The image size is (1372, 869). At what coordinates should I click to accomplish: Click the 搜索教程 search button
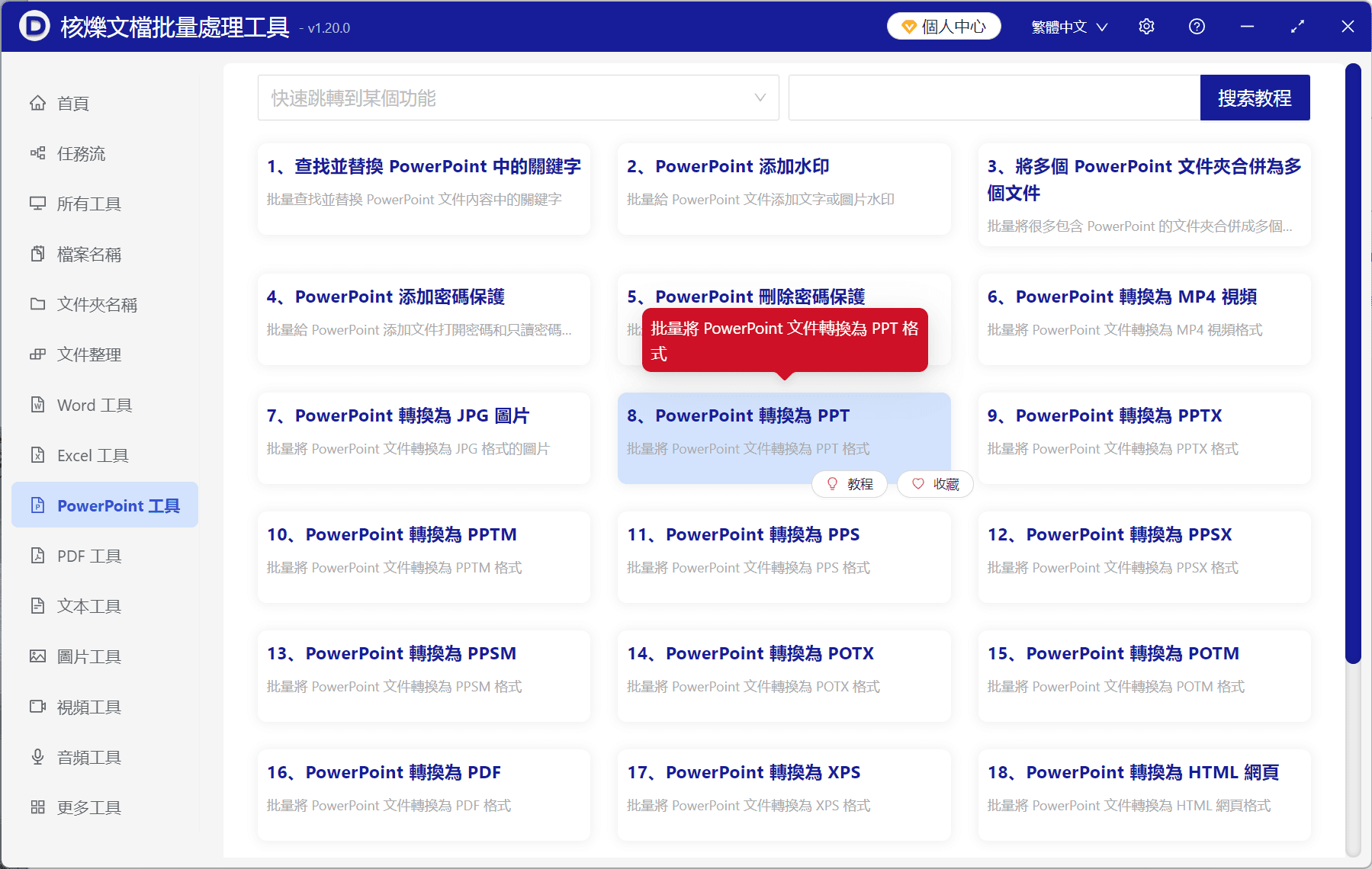tap(1255, 98)
